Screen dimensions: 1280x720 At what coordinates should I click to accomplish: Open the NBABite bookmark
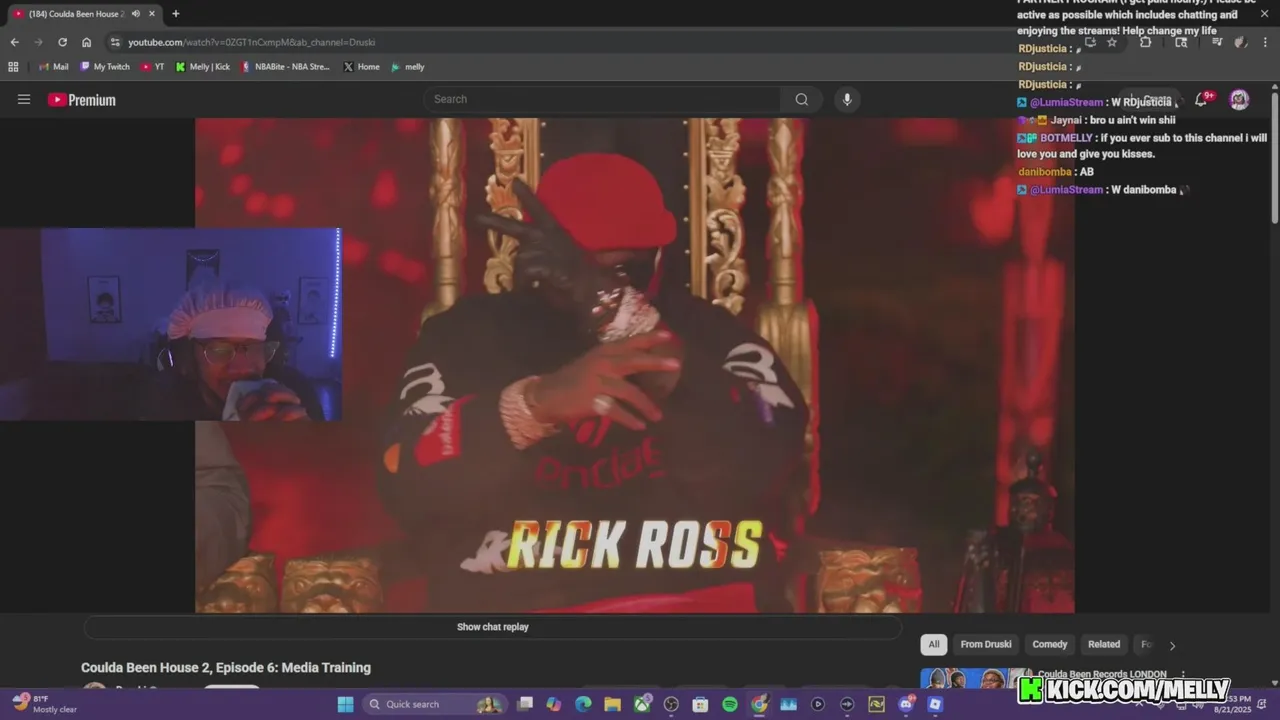click(285, 67)
